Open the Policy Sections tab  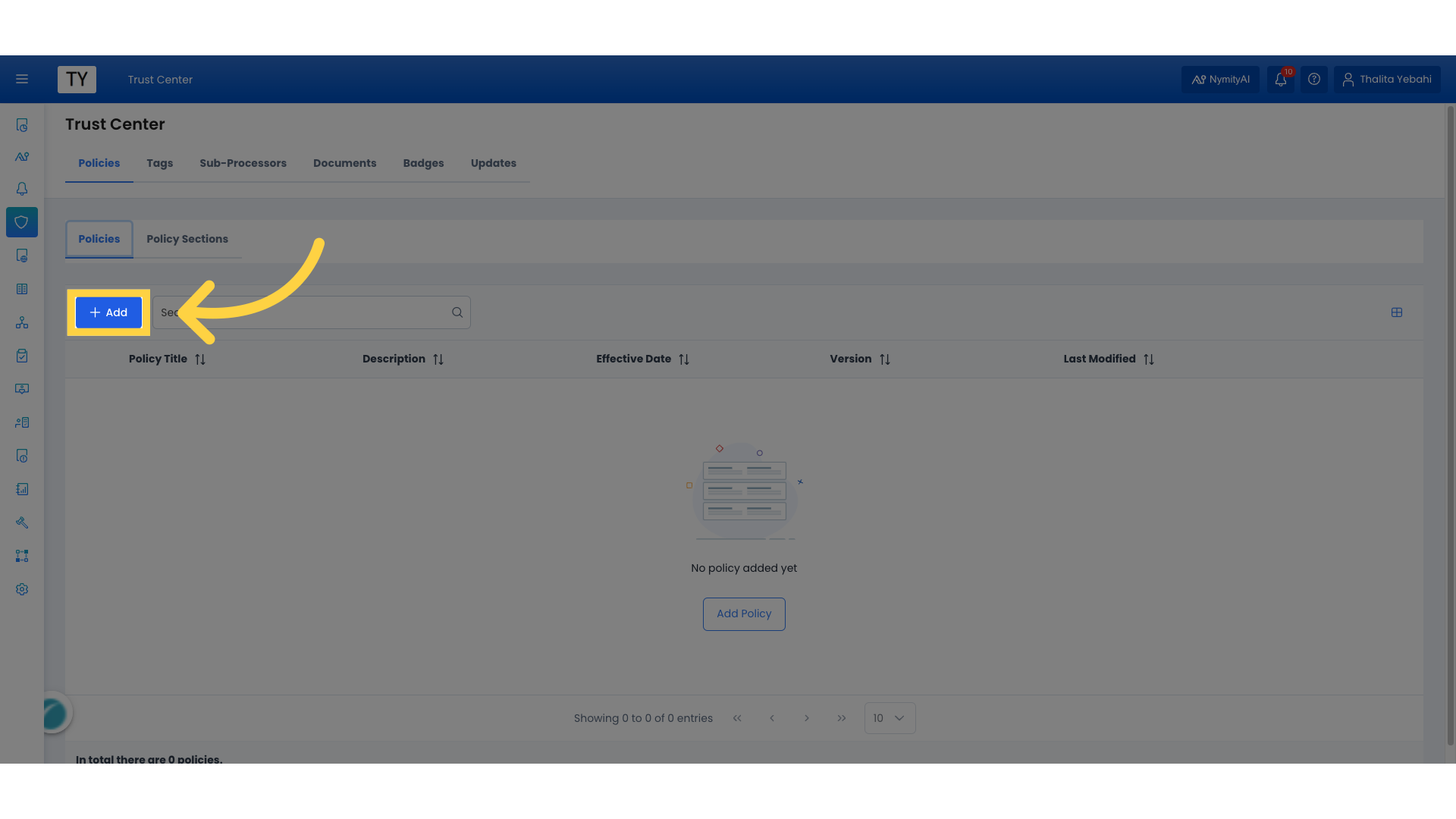187,239
